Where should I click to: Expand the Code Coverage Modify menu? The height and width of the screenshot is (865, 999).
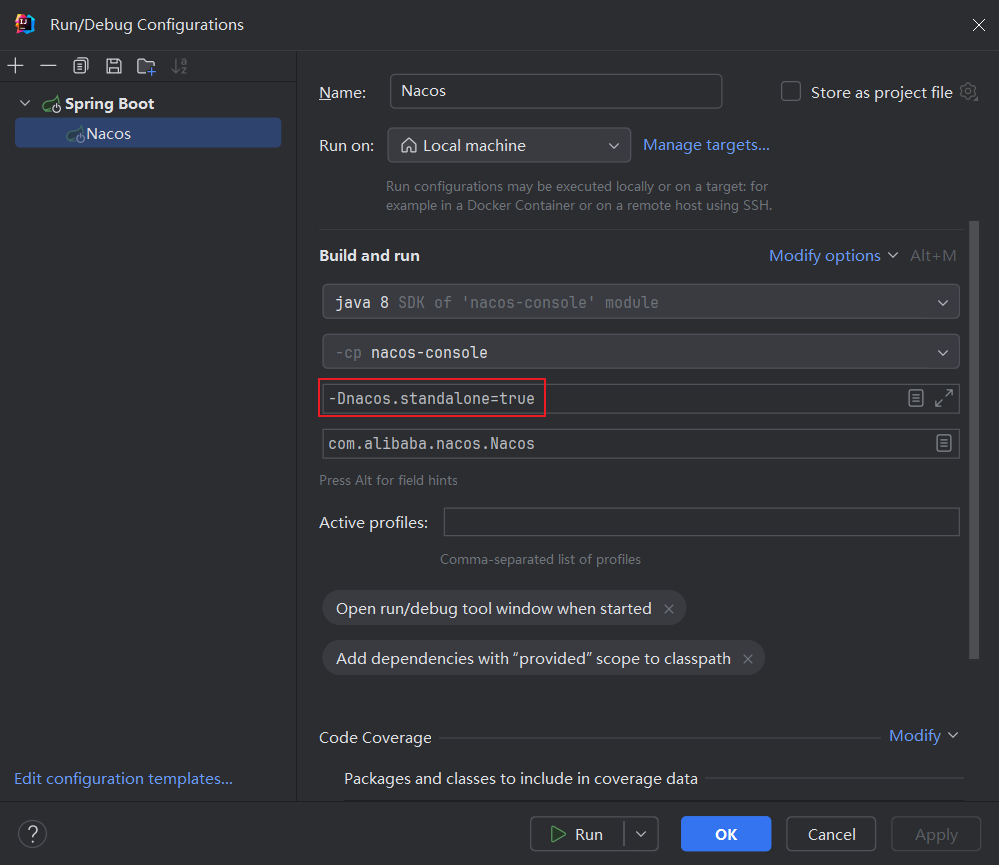(923, 736)
